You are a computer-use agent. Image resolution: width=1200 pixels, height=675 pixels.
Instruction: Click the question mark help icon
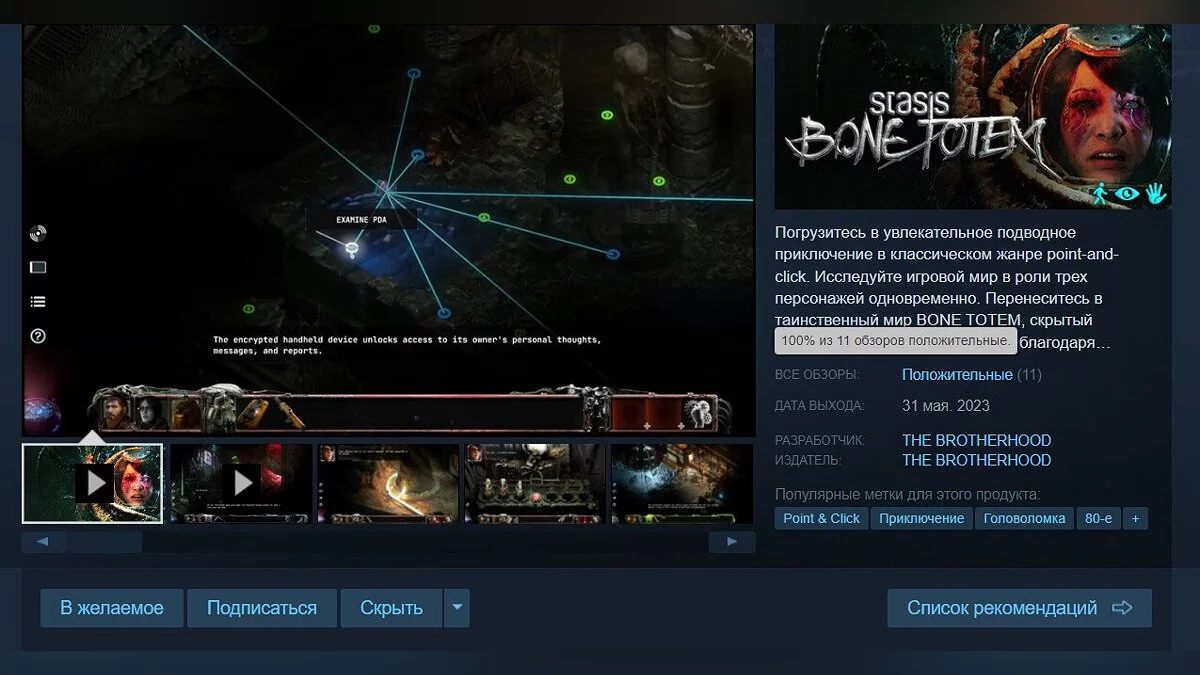coord(38,336)
